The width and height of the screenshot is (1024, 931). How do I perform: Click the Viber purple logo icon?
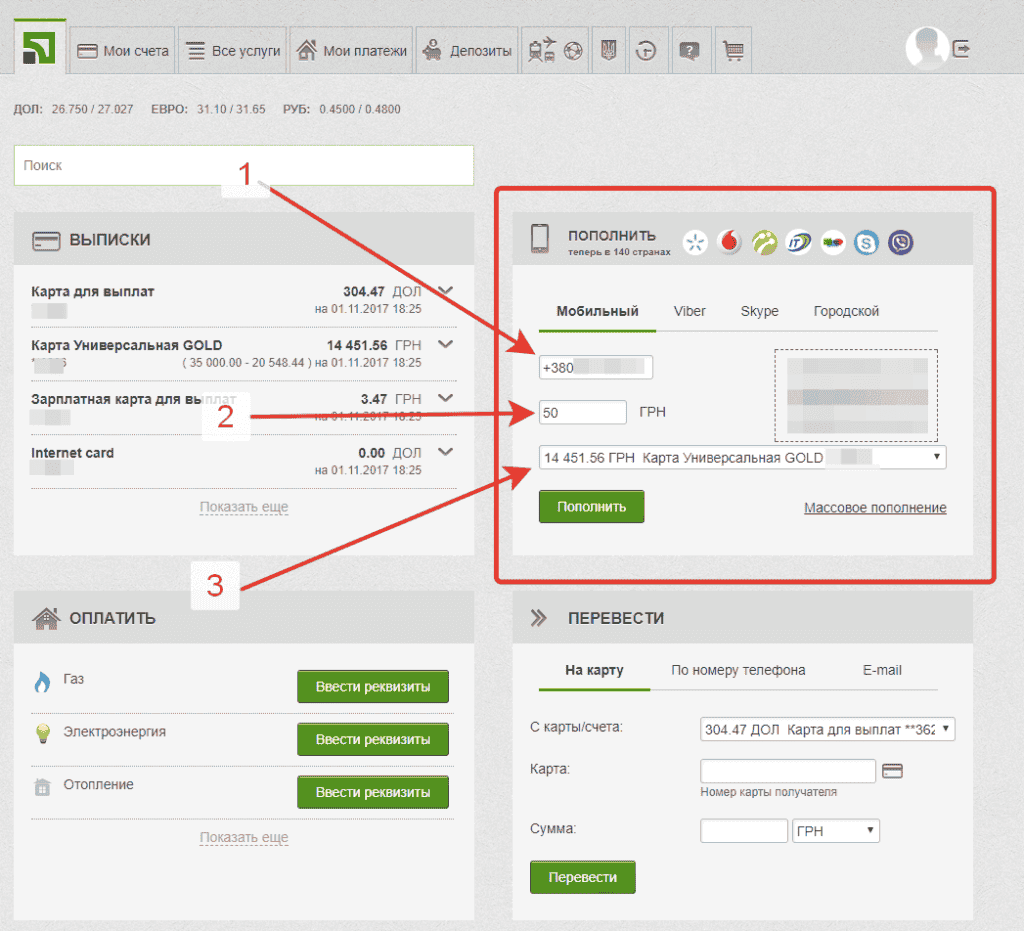tap(901, 241)
